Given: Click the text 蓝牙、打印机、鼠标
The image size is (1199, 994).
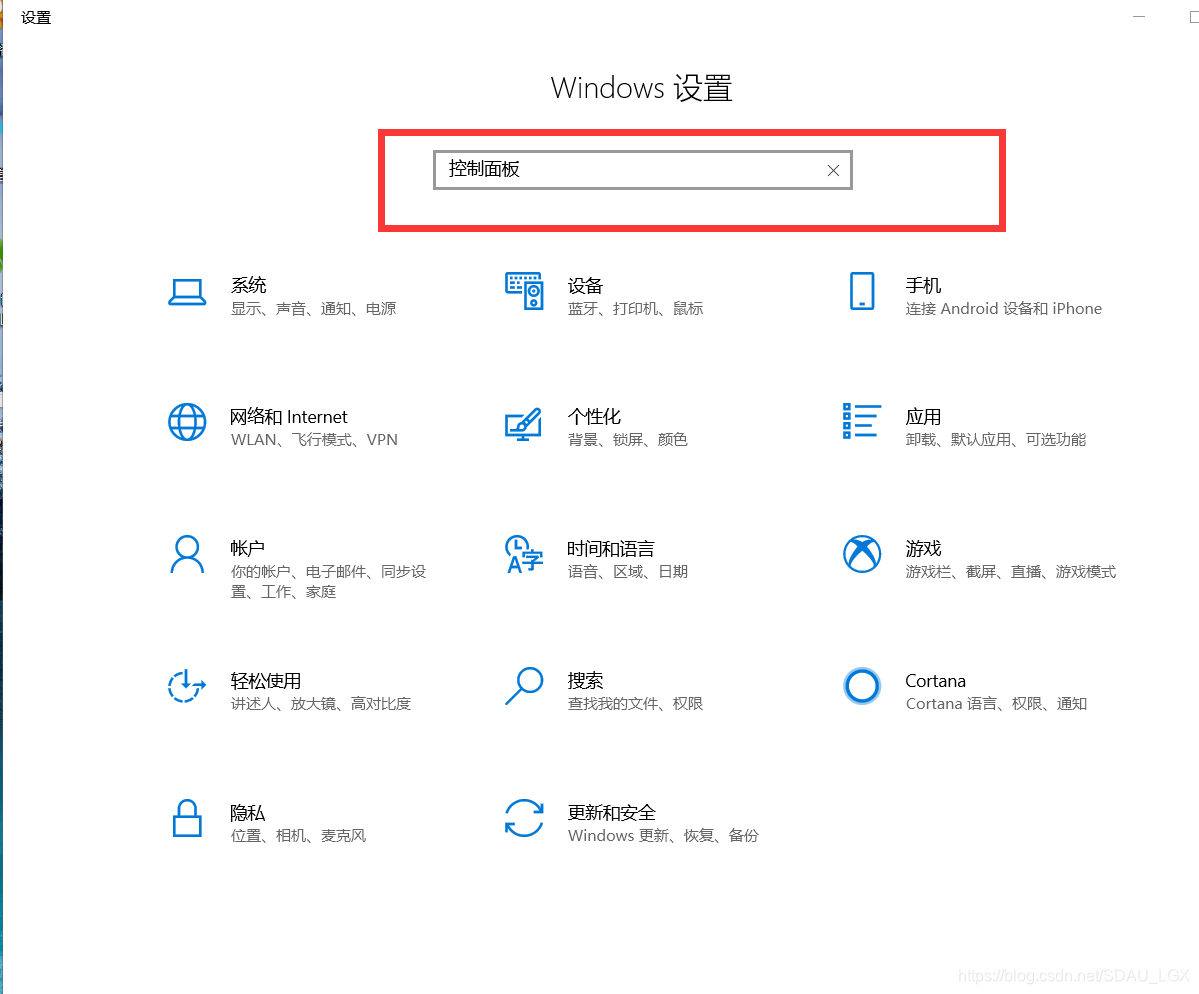Looking at the screenshot, I should pyautogui.click(x=635, y=309).
